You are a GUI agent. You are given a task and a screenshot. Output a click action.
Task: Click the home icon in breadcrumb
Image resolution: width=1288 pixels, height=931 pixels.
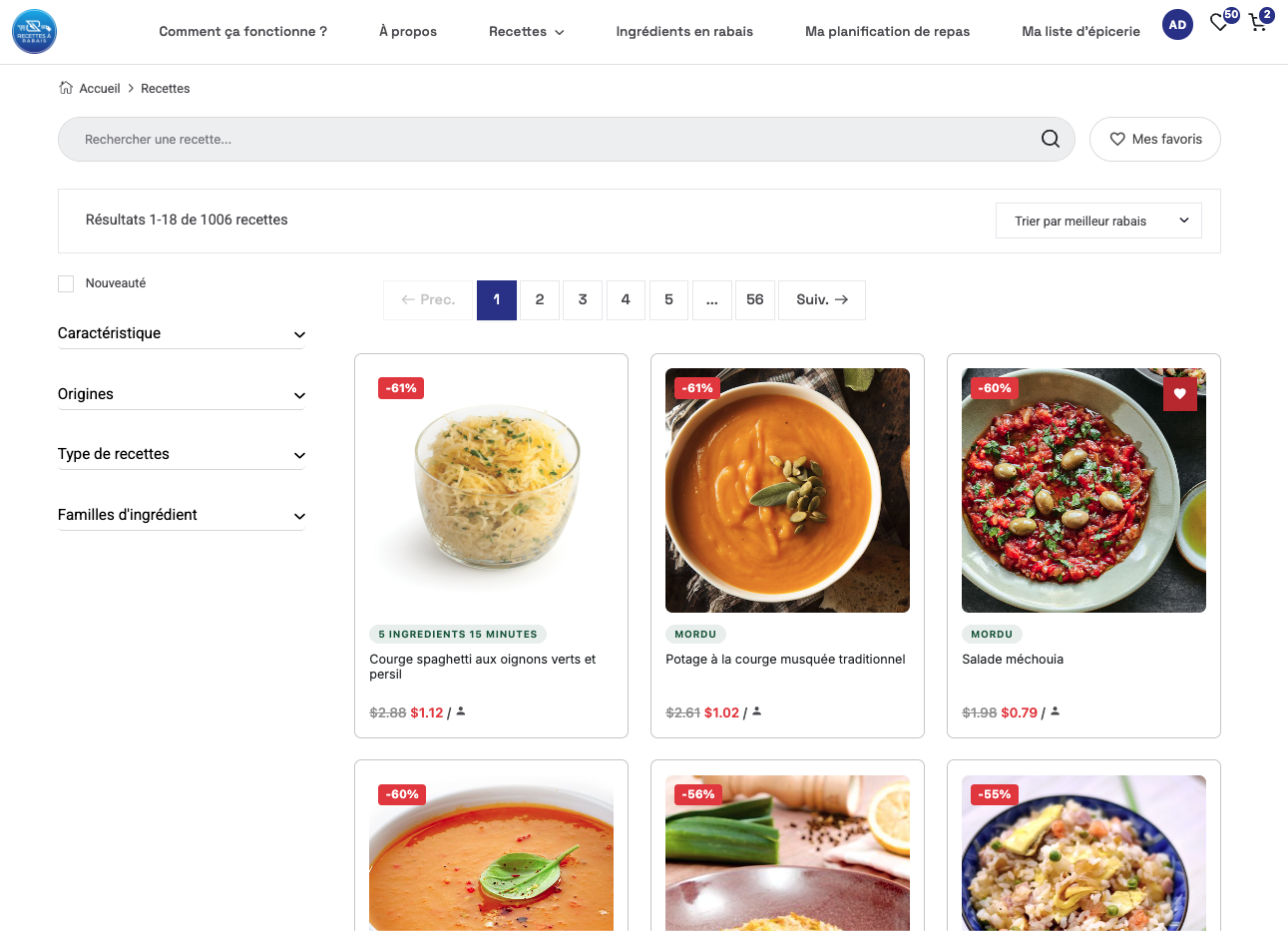66,88
